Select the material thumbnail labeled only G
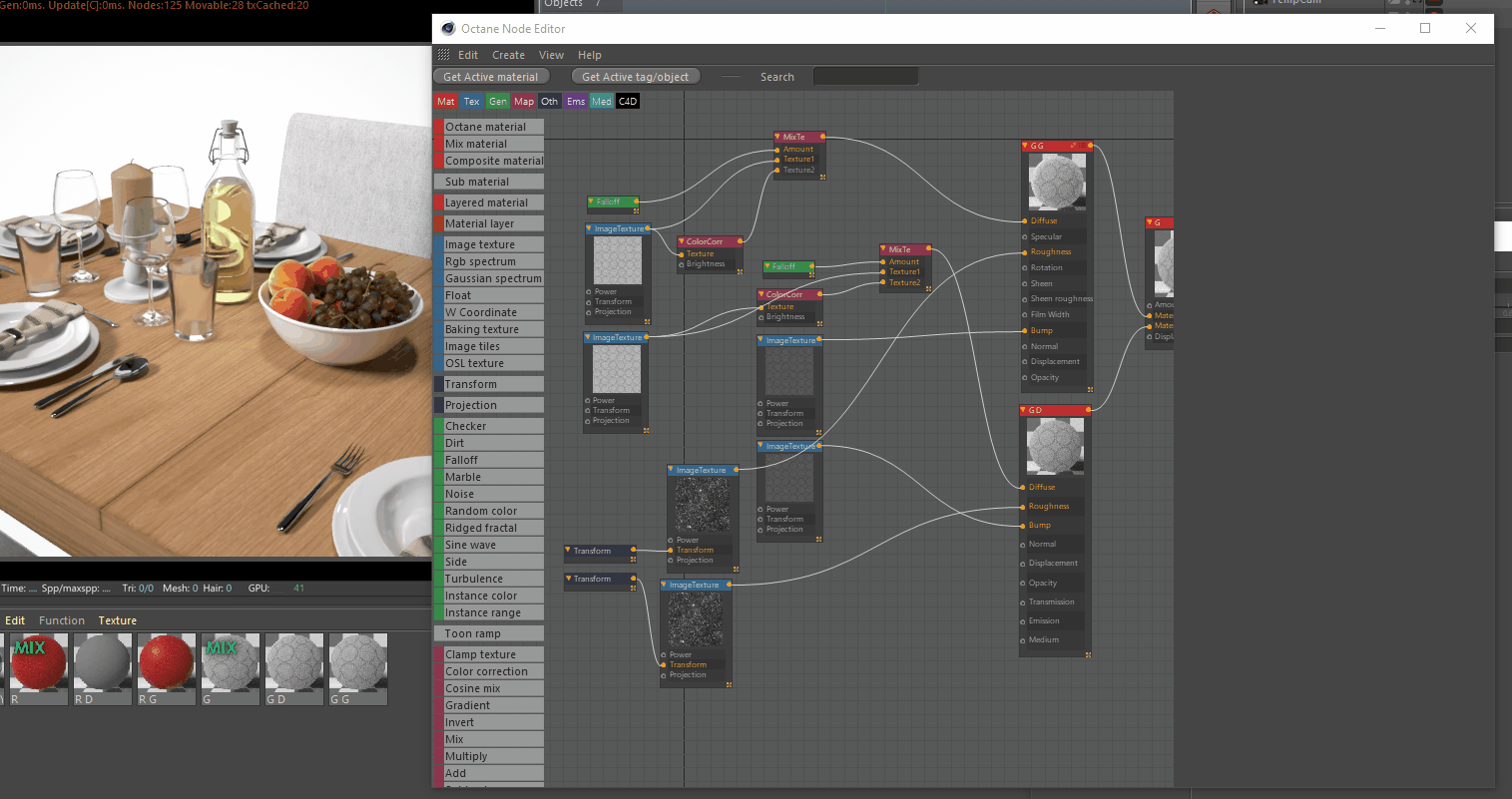 pyautogui.click(x=230, y=669)
